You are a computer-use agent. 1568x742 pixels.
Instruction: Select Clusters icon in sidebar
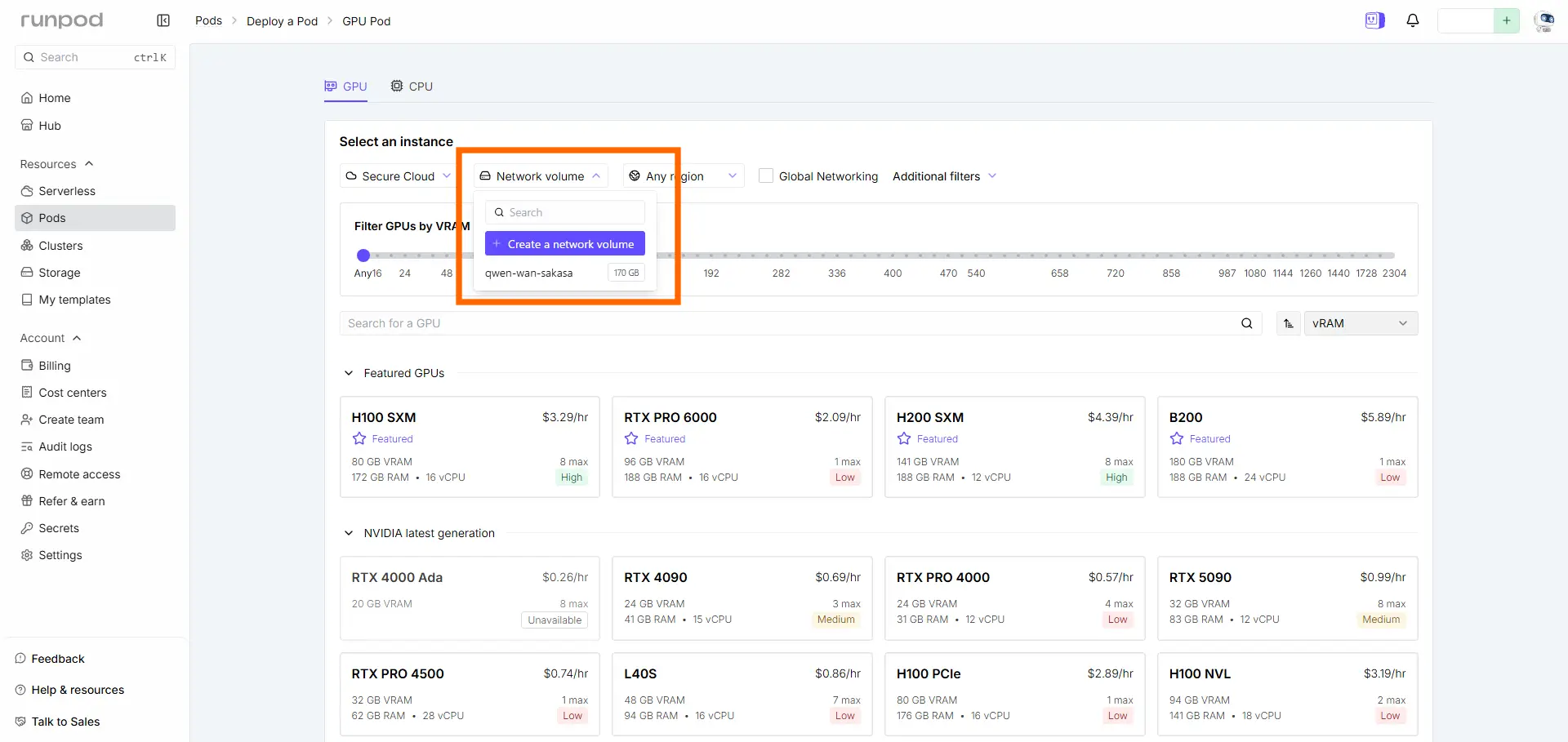pyautogui.click(x=27, y=246)
